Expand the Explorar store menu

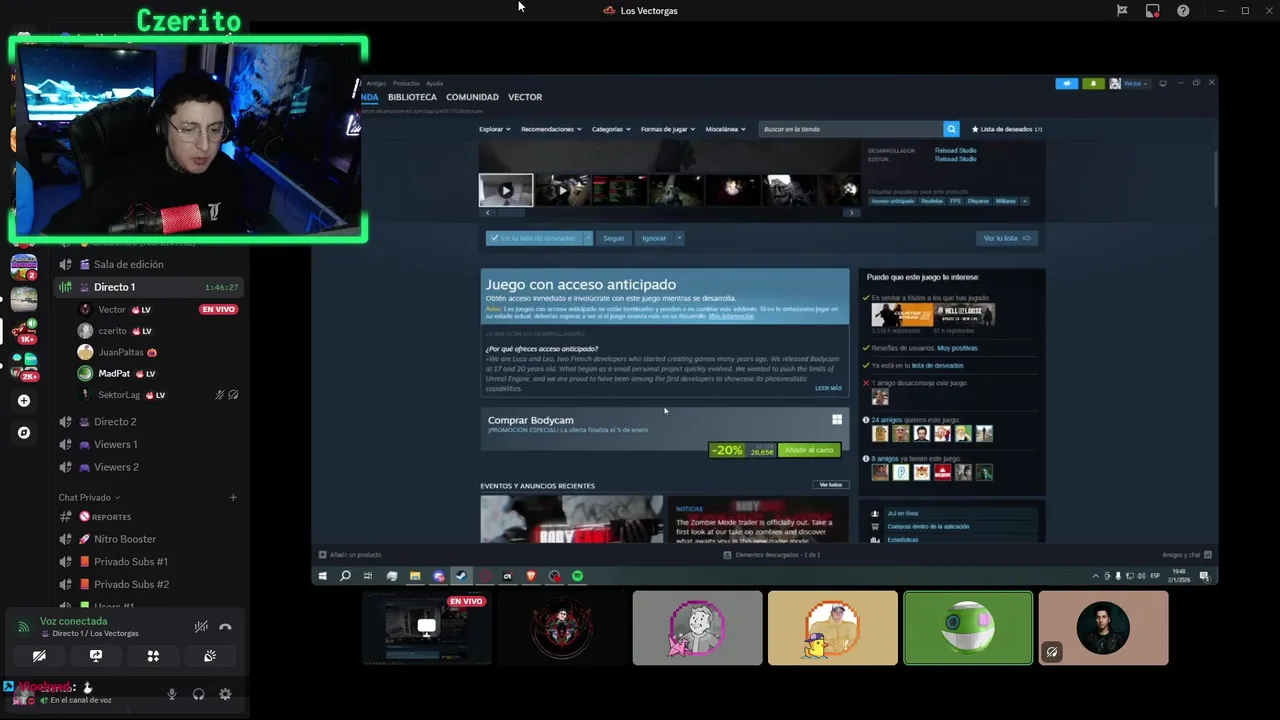click(x=495, y=129)
